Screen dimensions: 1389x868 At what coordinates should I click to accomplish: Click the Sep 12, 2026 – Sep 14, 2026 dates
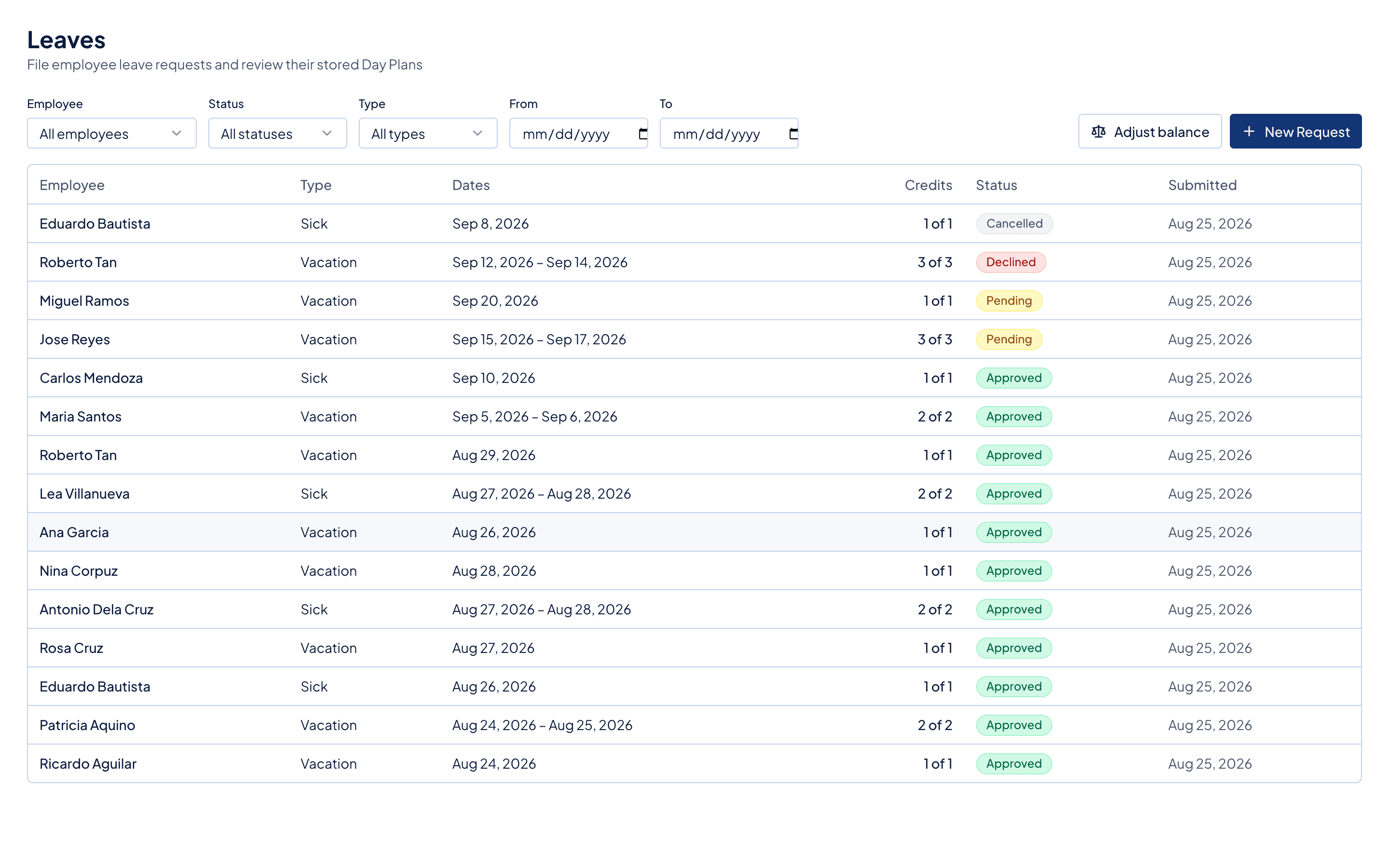540,262
